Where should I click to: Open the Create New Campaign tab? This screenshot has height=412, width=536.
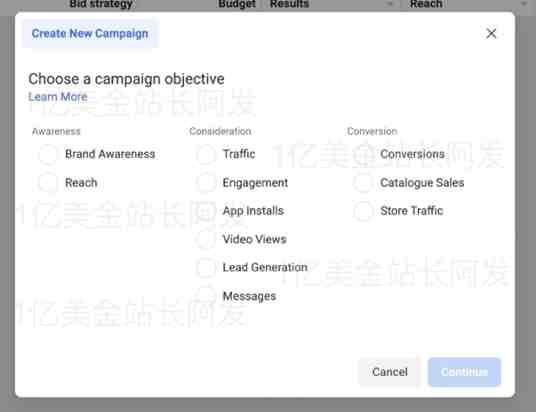(90, 34)
